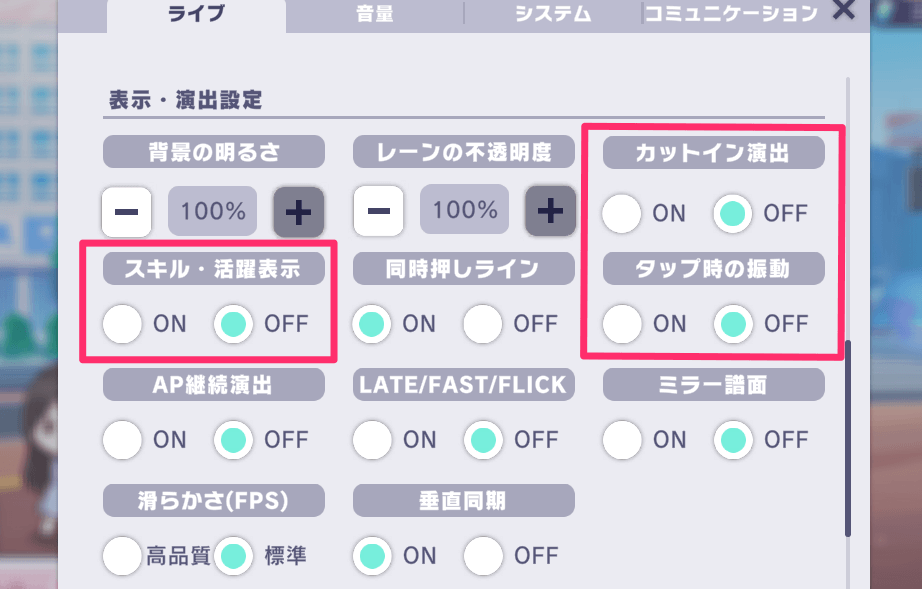The height and width of the screenshot is (589, 922).
Task: Turn on スキル・活躍表示
Action: click(x=122, y=324)
